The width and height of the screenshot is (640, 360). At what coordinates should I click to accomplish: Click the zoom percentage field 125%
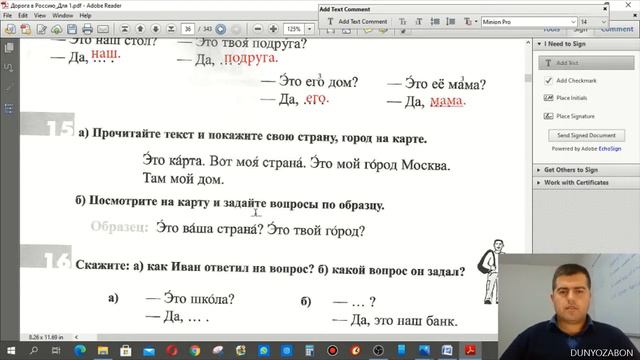[x=294, y=29]
